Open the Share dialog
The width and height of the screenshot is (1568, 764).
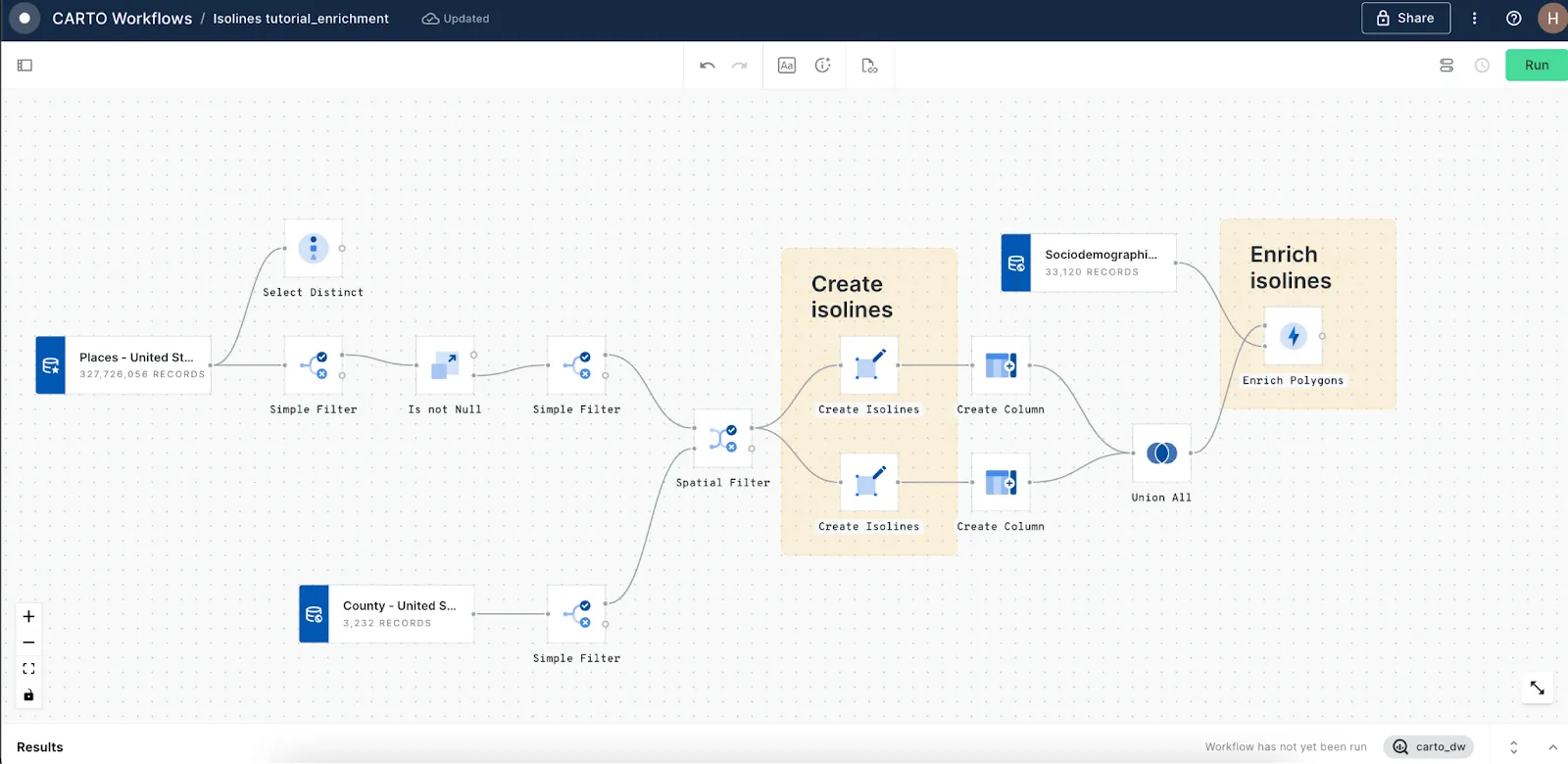click(1405, 19)
